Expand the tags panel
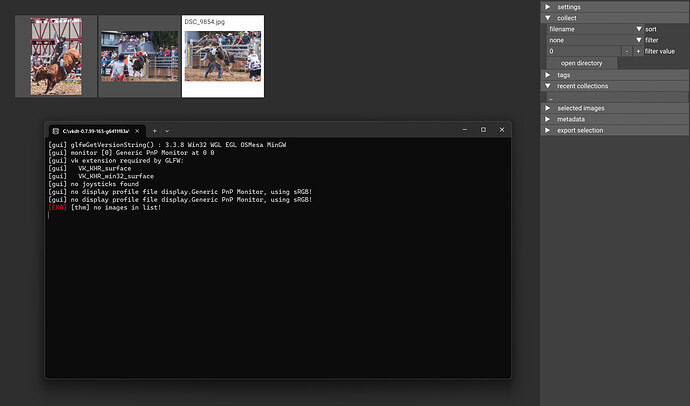The height and width of the screenshot is (406, 690). point(615,75)
